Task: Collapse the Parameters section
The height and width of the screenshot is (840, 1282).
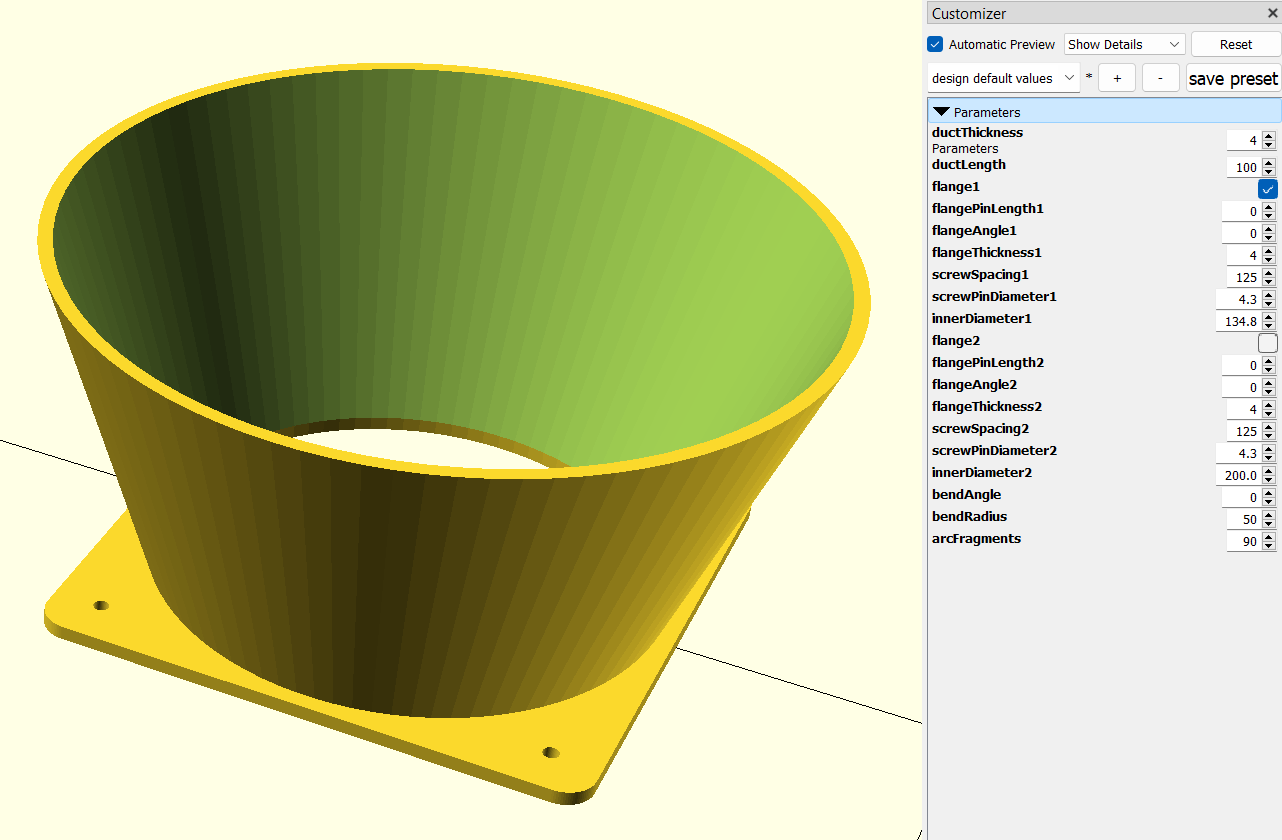Action: pyautogui.click(x=942, y=112)
